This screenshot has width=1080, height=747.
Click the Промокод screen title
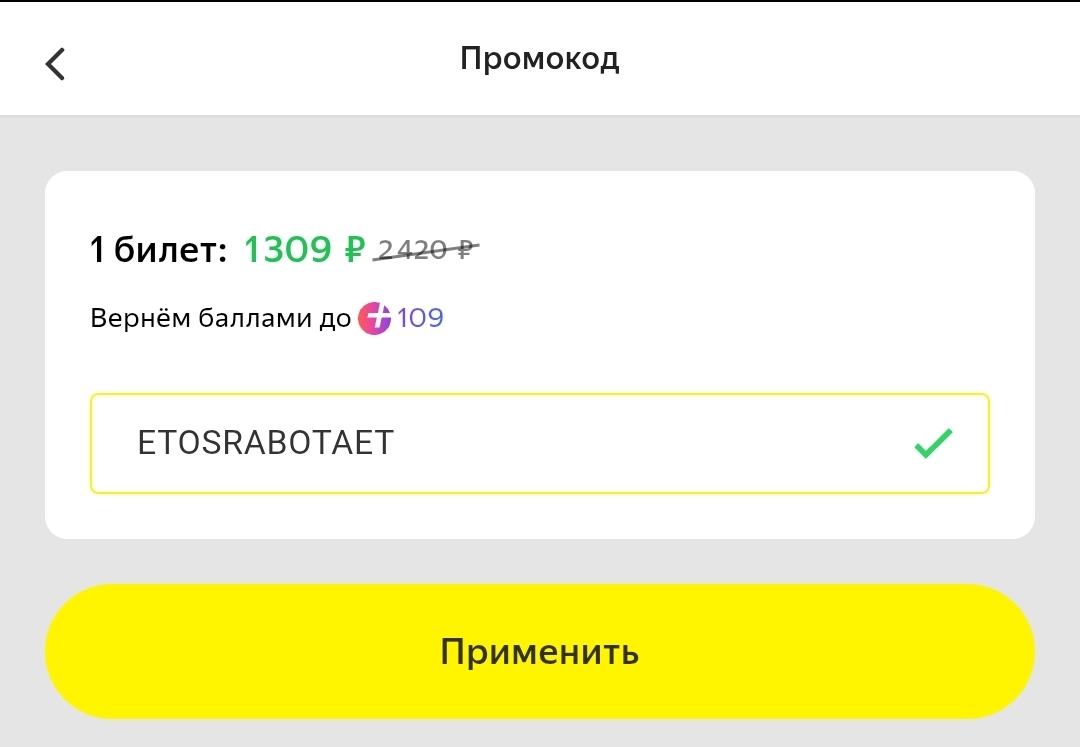pyautogui.click(x=540, y=58)
